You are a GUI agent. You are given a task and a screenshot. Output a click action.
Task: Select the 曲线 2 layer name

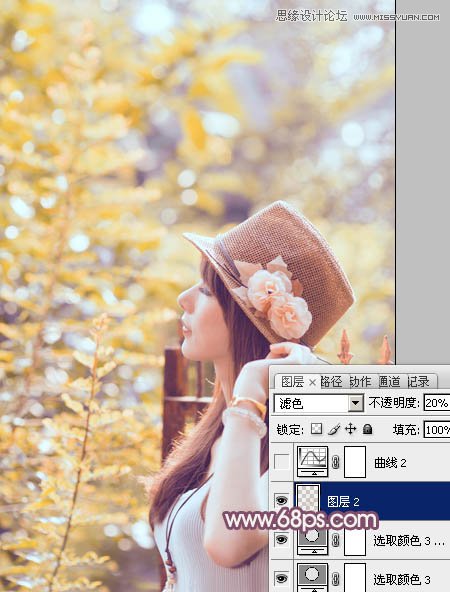click(x=390, y=462)
